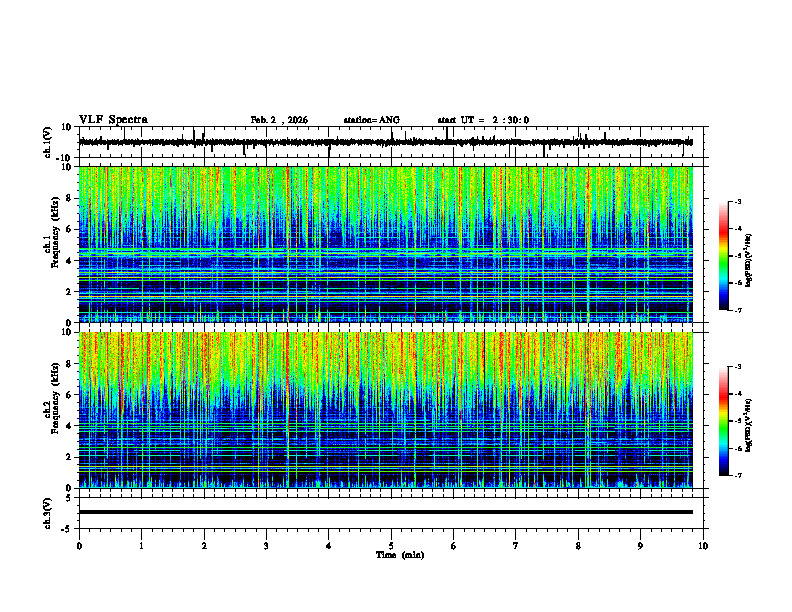Click the ch.1 voltage waveform trace
Screen dimensions: 792x612
[385, 142]
